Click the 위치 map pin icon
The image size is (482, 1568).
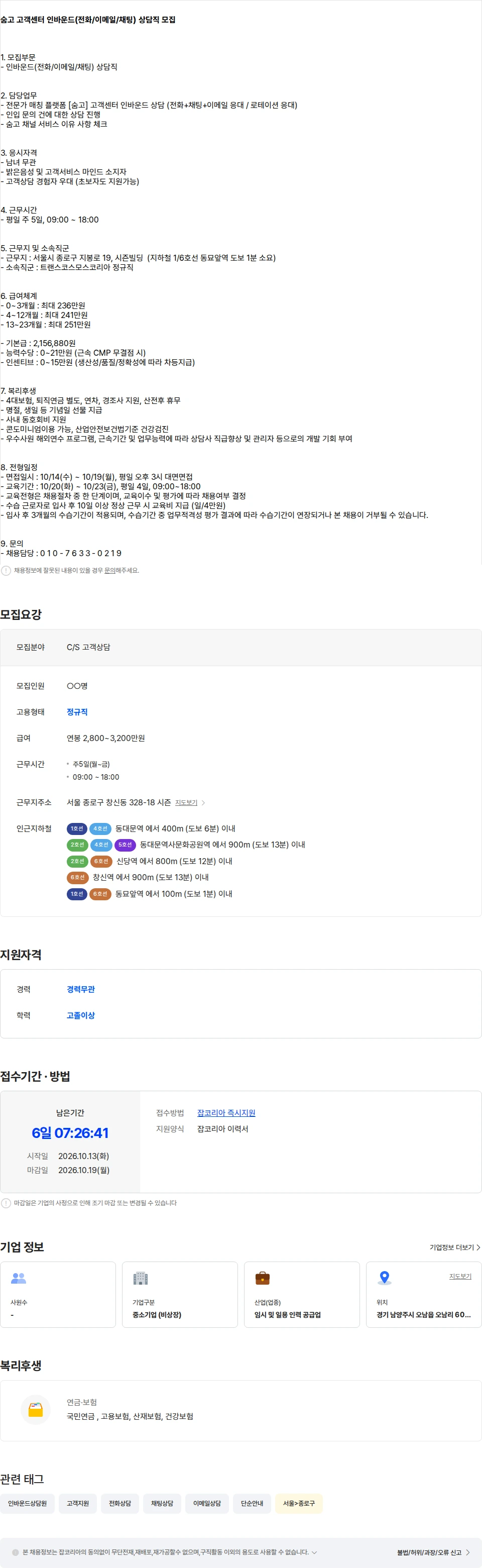point(384,1278)
